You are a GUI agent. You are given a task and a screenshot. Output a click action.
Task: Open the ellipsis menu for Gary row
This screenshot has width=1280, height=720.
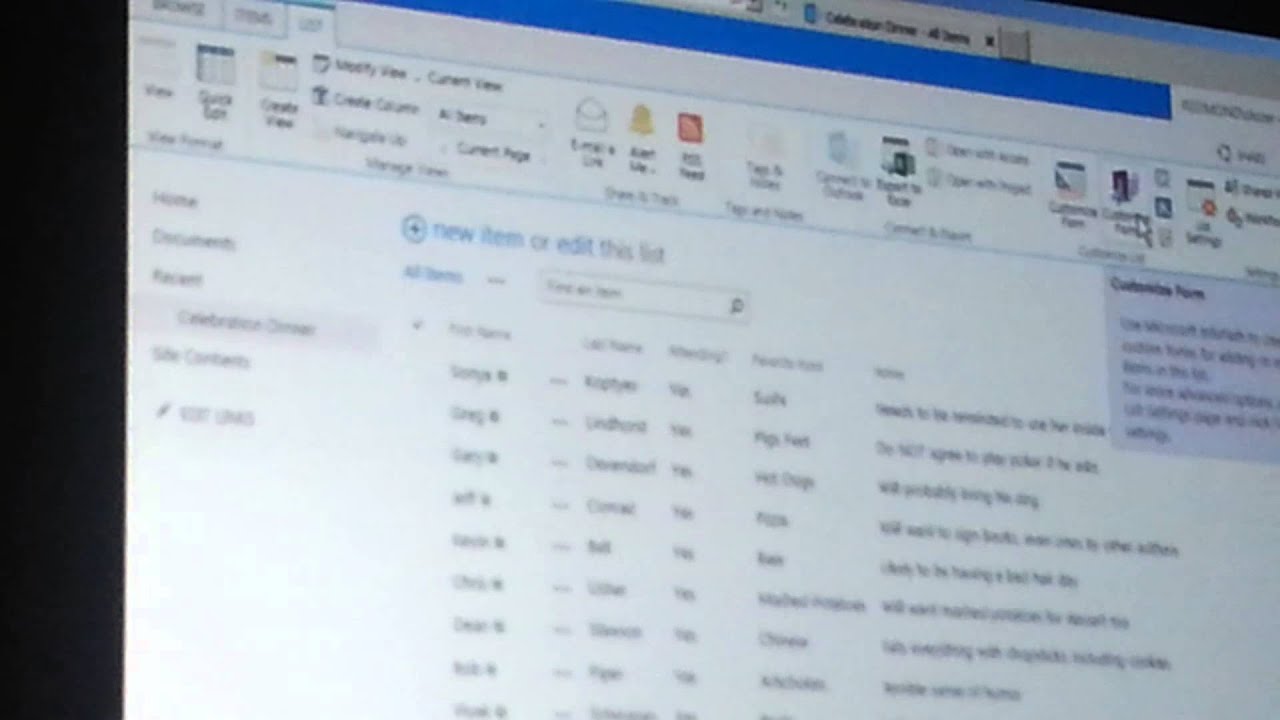[x=562, y=463]
